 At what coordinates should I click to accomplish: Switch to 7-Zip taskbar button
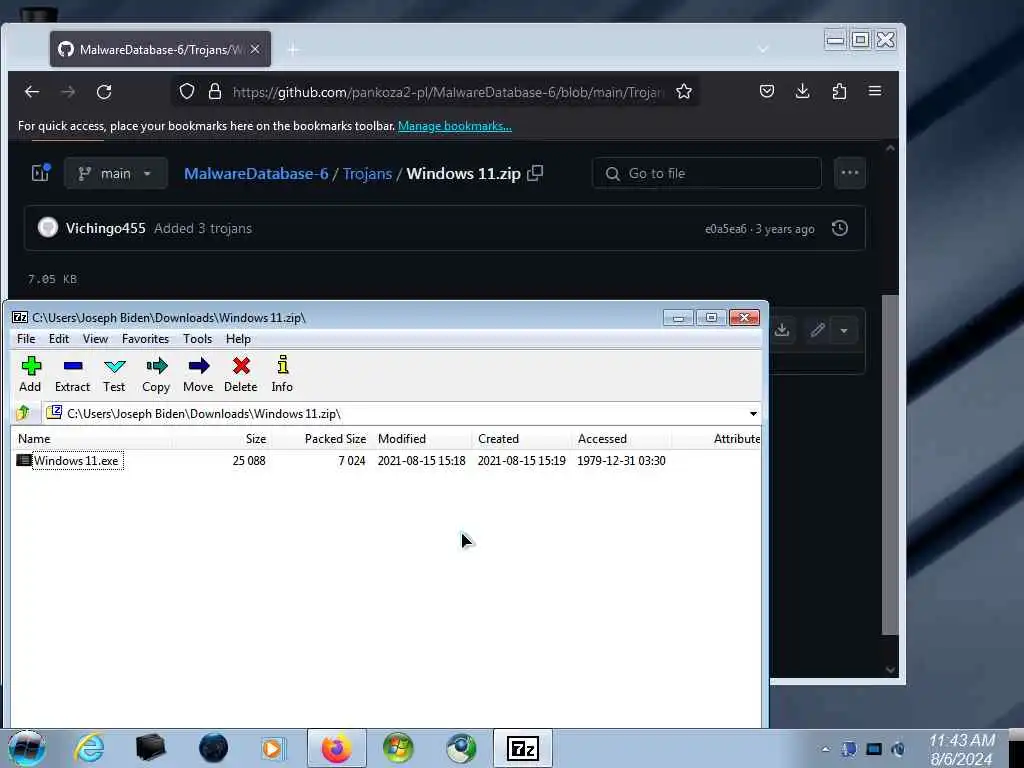pos(522,748)
